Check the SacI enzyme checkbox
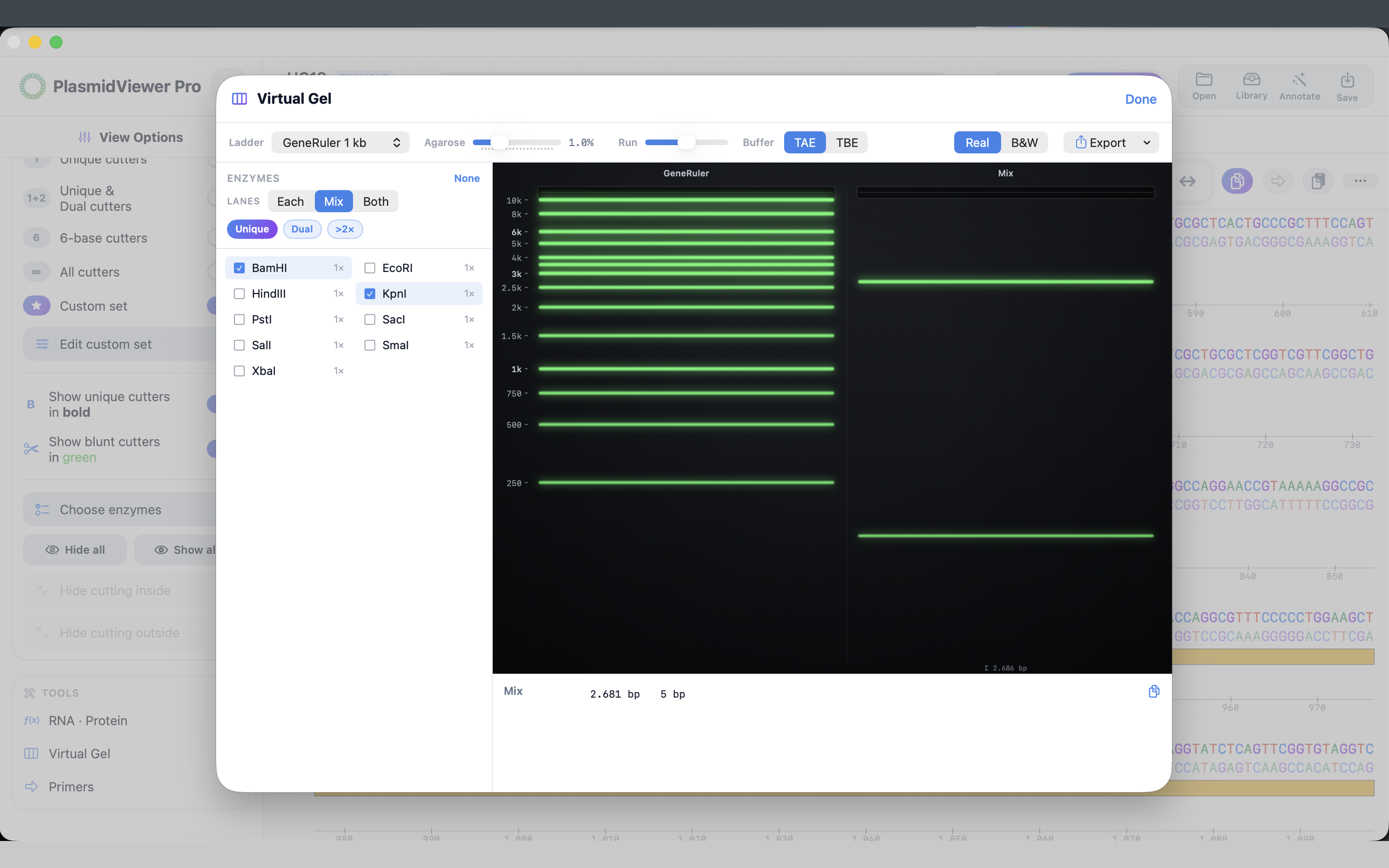 [369, 320]
